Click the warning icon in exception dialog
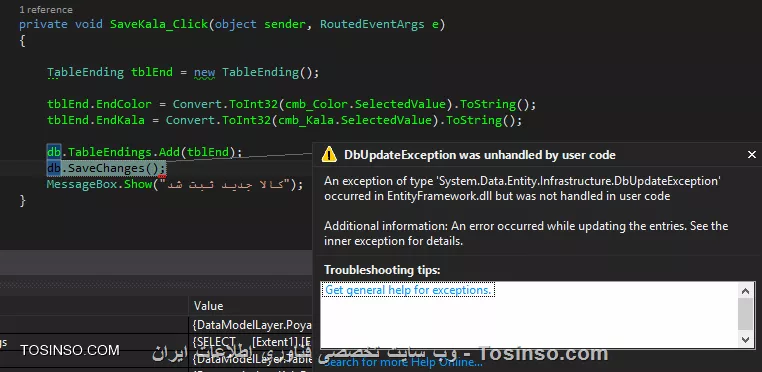Image resolution: width=762 pixels, height=372 pixels. tap(329, 154)
